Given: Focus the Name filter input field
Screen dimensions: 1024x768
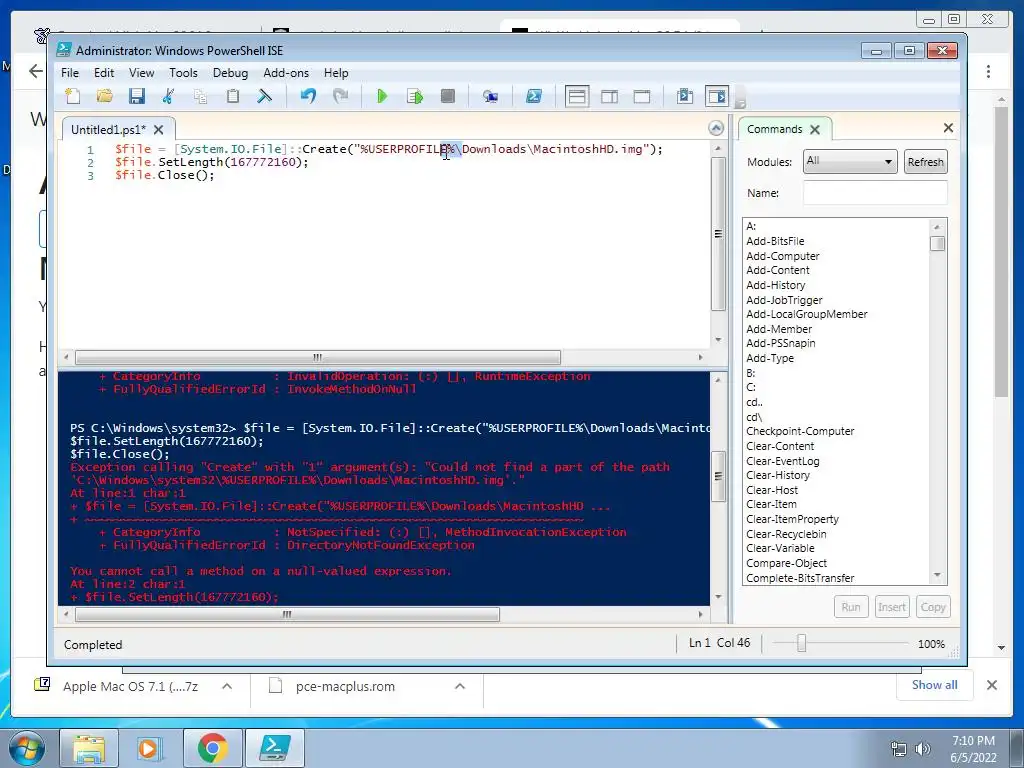Looking at the screenshot, I should pos(875,193).
